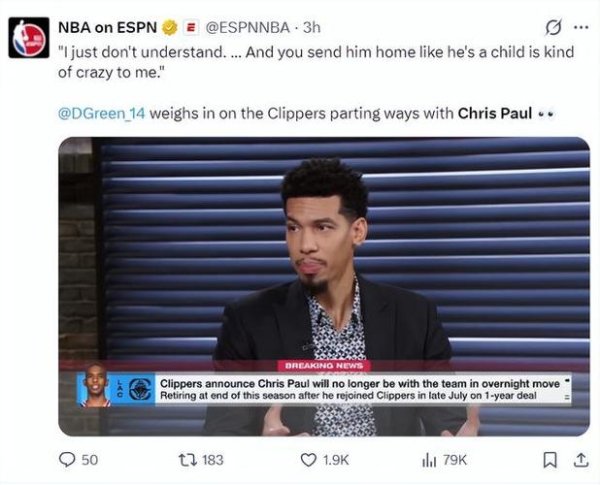Screen dimensions: 600x485
Task: Click the bold Chris Paul text
Action: [495, 114]
